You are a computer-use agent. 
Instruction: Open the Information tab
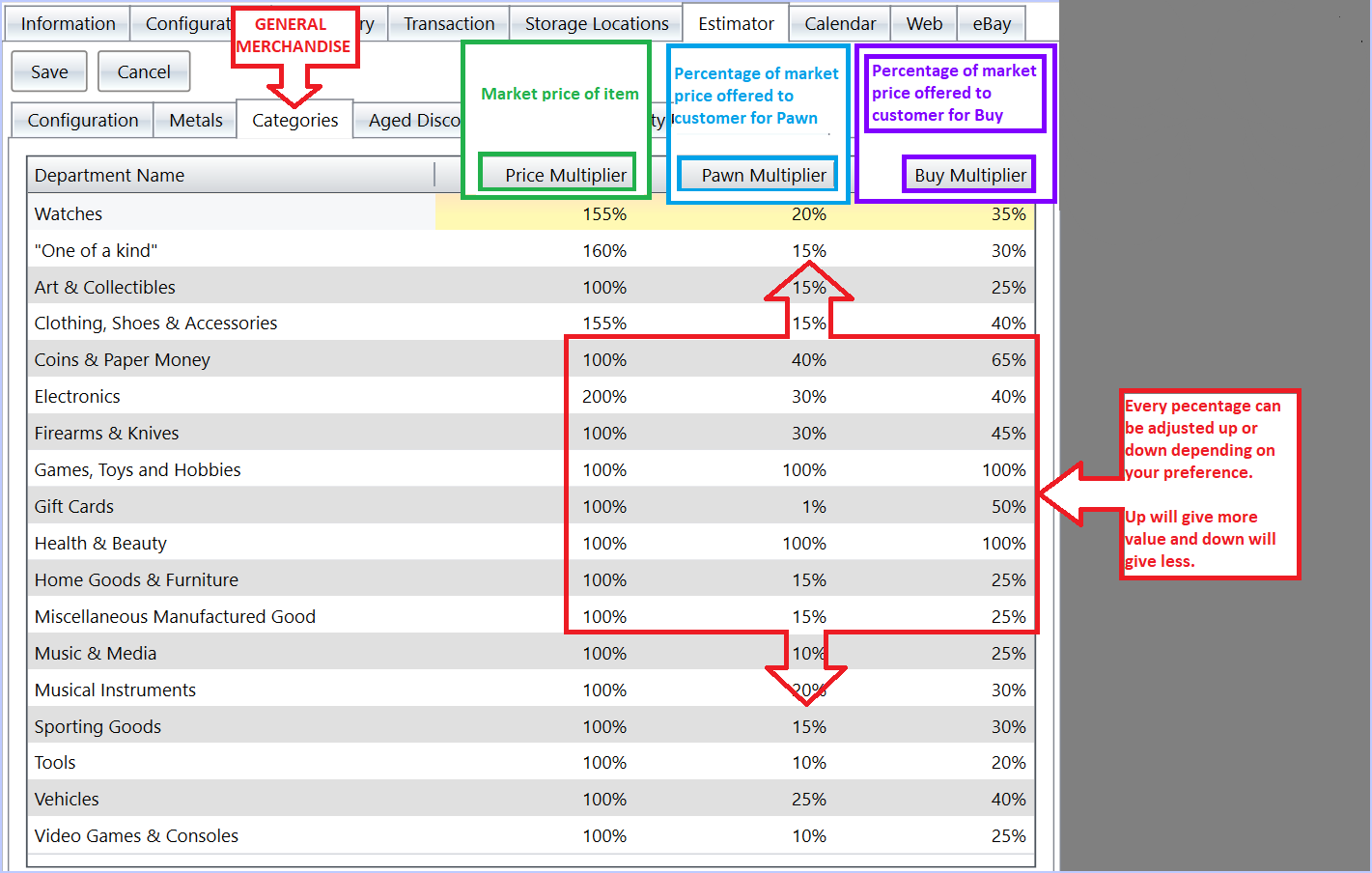click(x=68, y=23)
